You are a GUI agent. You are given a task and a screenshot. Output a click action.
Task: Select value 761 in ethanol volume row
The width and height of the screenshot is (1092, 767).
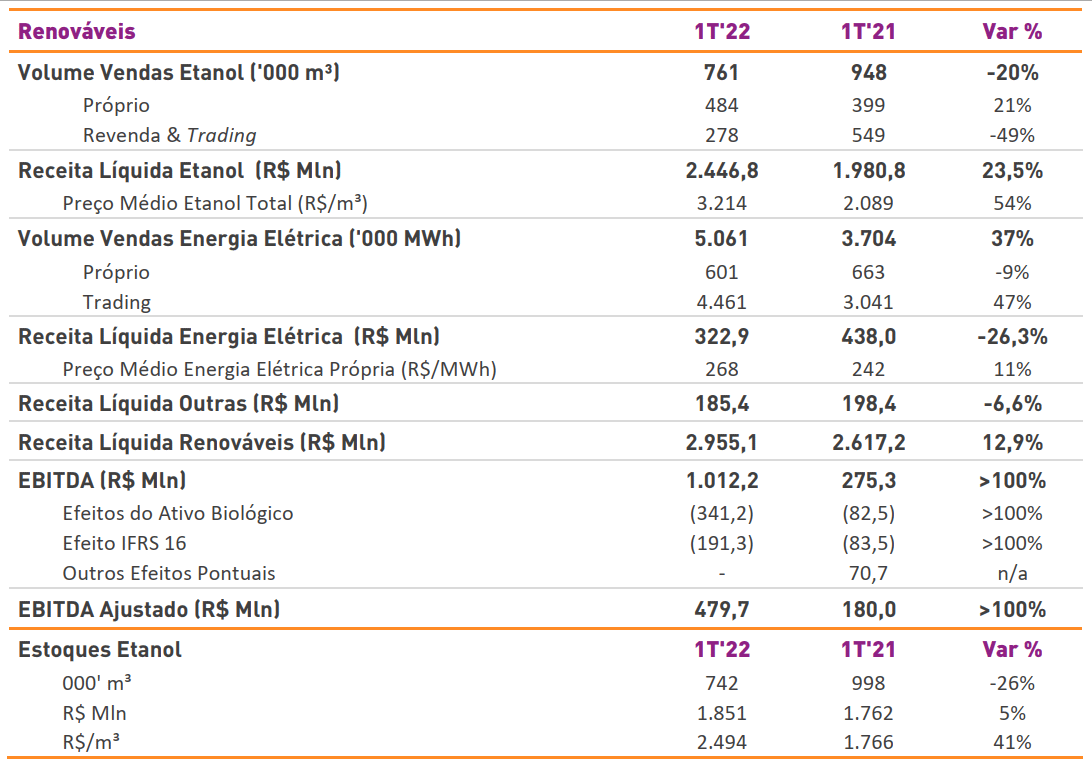tap(722, 72)
